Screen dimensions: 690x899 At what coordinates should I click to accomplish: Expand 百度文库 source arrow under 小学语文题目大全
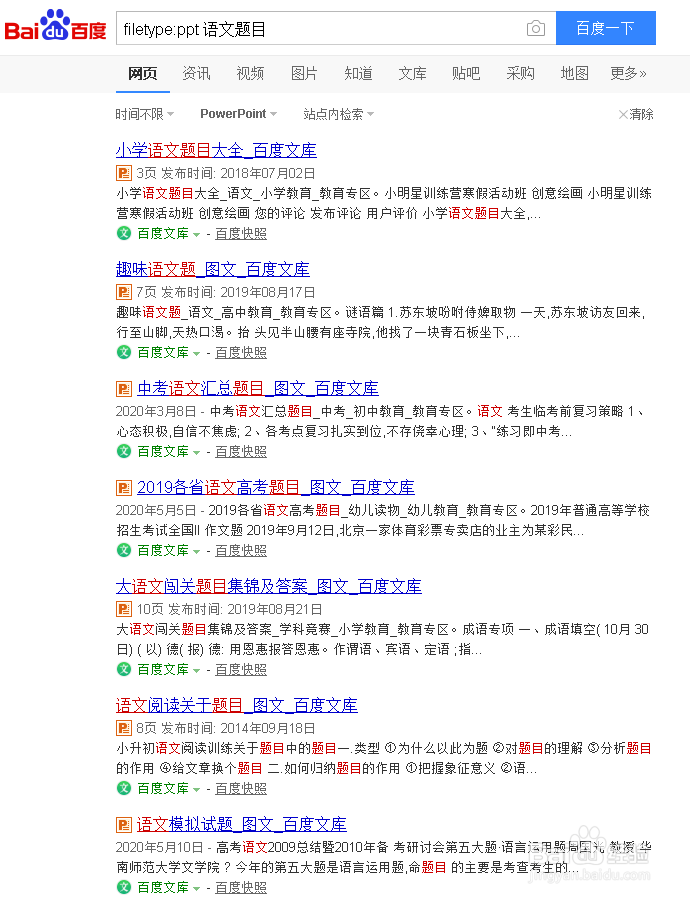click(196, 234)
